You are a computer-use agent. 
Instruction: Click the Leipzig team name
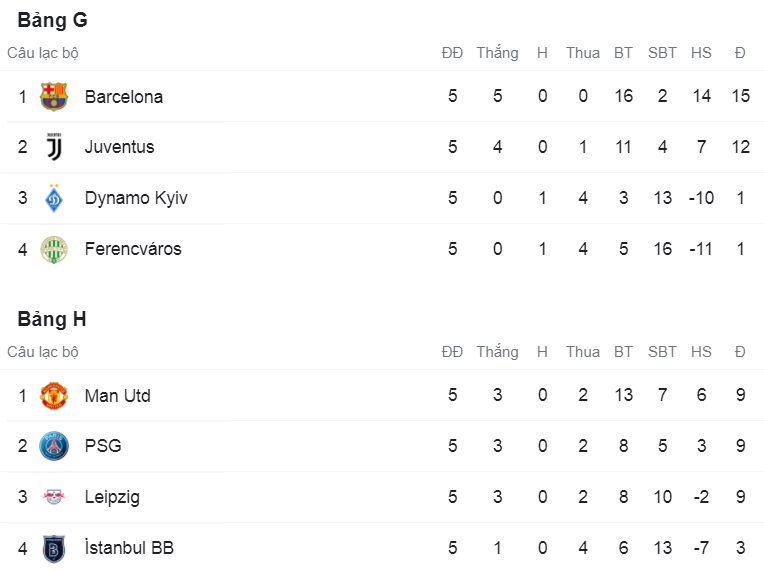(x=112, y=497)
